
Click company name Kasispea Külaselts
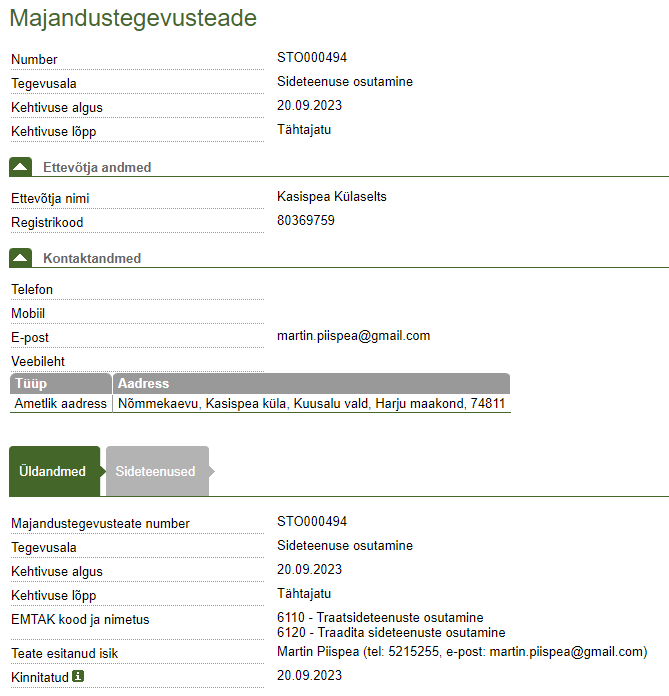(331, 197)
